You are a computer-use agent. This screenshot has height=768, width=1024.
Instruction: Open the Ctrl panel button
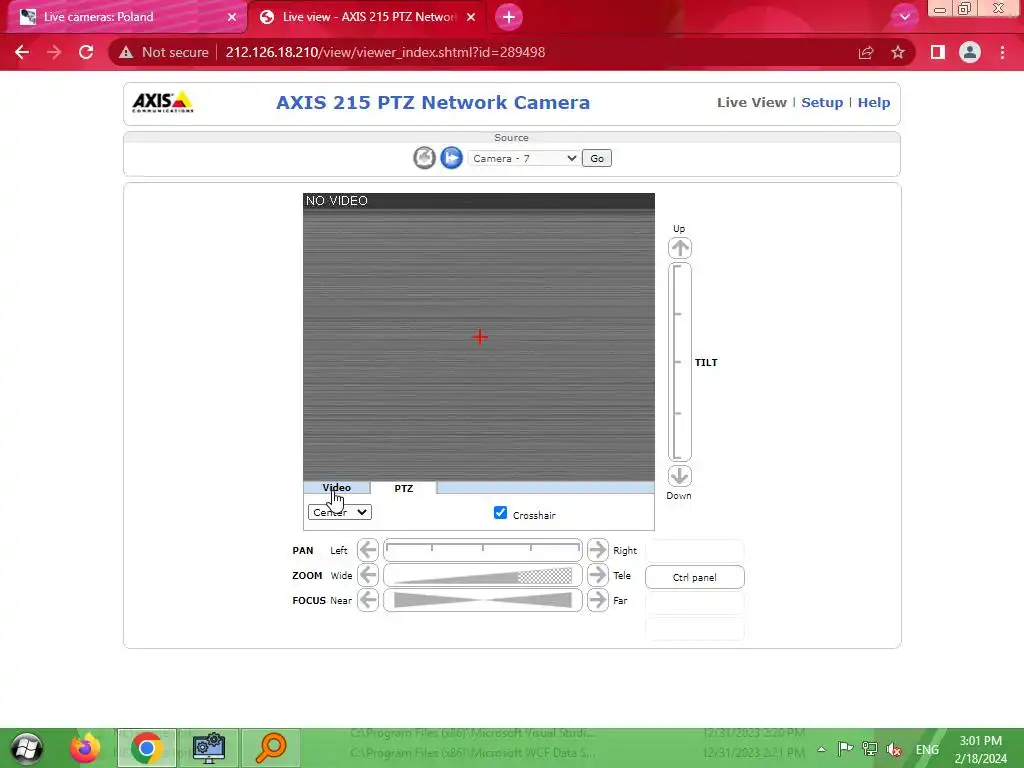coord(695,577)
